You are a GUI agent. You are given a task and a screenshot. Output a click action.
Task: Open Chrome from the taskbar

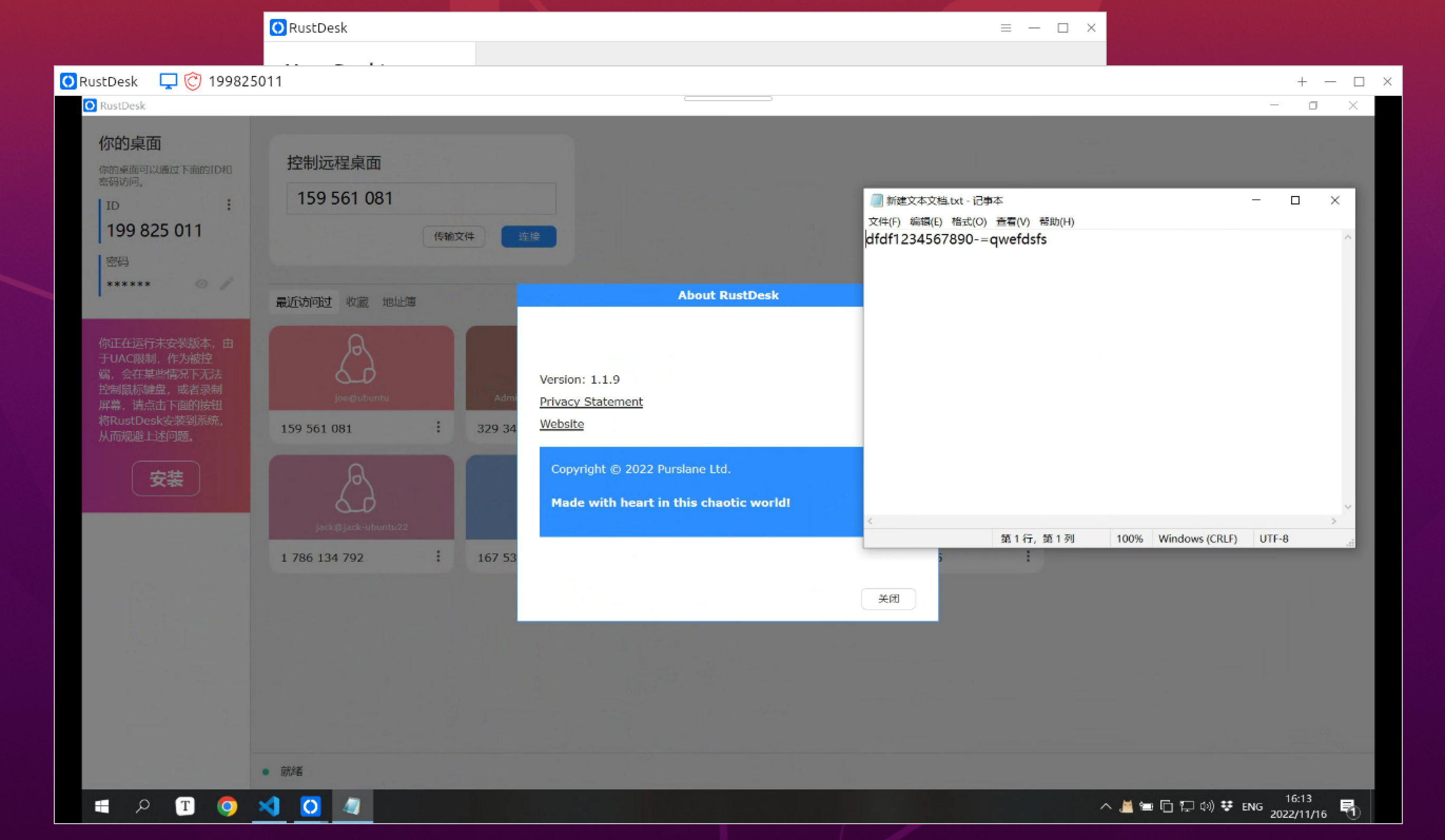click(227, 806)
